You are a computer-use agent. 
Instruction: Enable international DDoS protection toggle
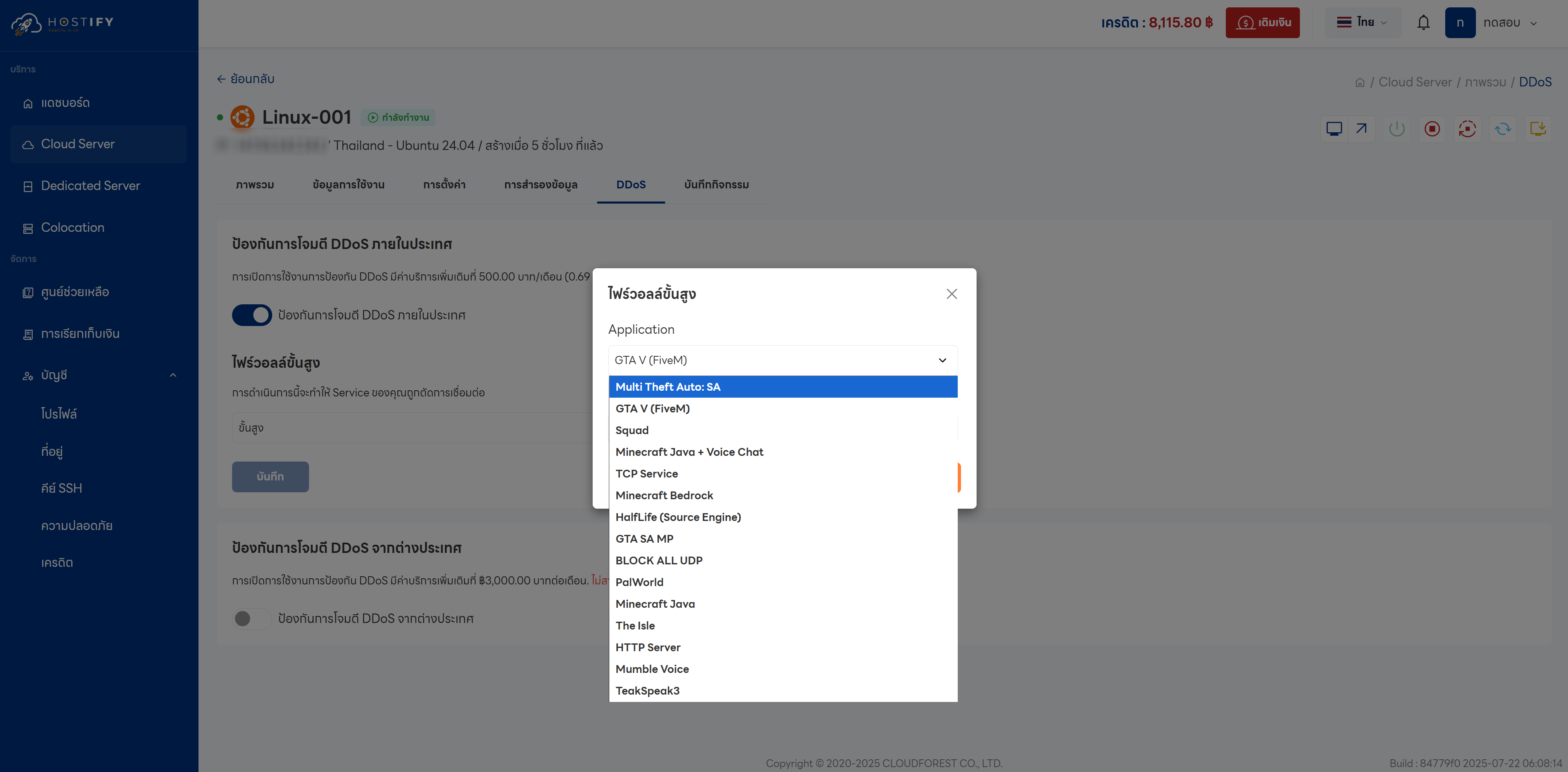(251, 618)
